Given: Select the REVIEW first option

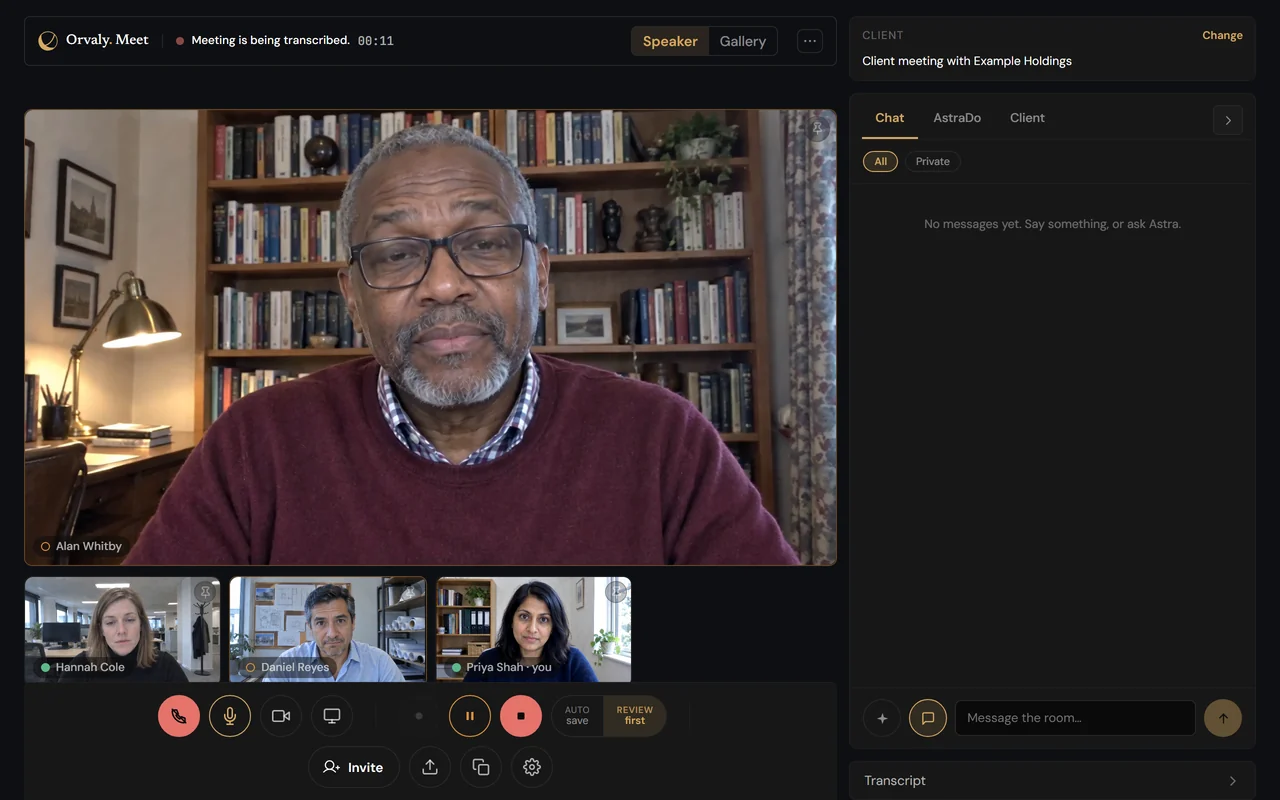Looking at the screenshot, I should coord(635,716).
